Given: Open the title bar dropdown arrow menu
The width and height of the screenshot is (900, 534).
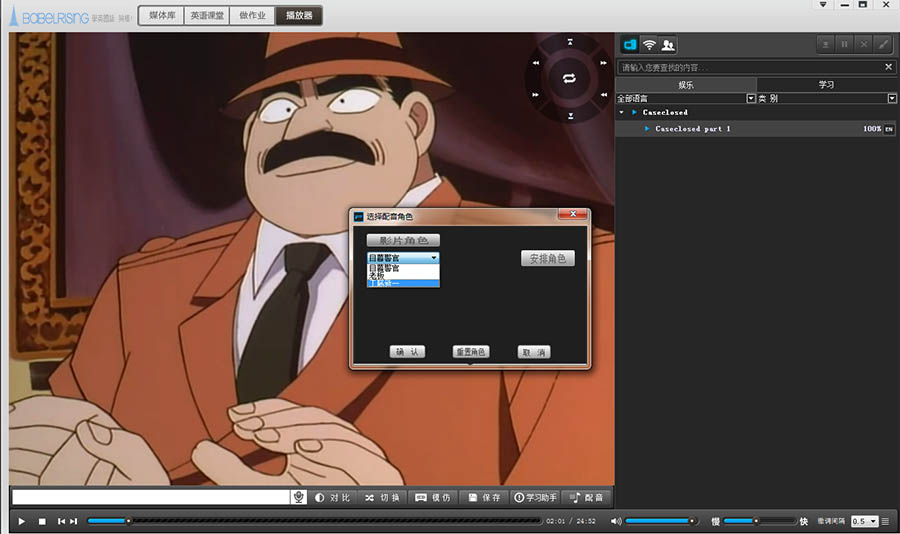Looking at the screenshot, I should (823, 5).
